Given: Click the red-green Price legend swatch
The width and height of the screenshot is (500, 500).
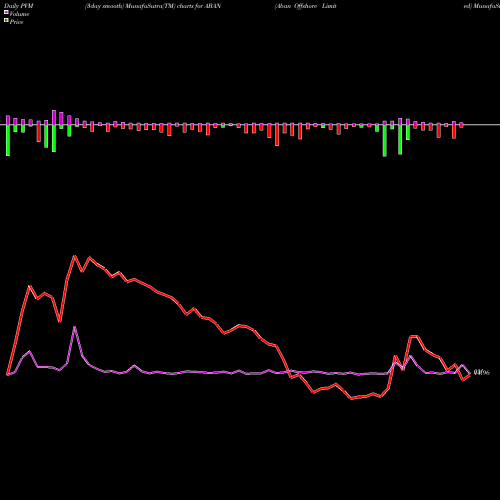Looking at the screenshot, I should 6,21.
